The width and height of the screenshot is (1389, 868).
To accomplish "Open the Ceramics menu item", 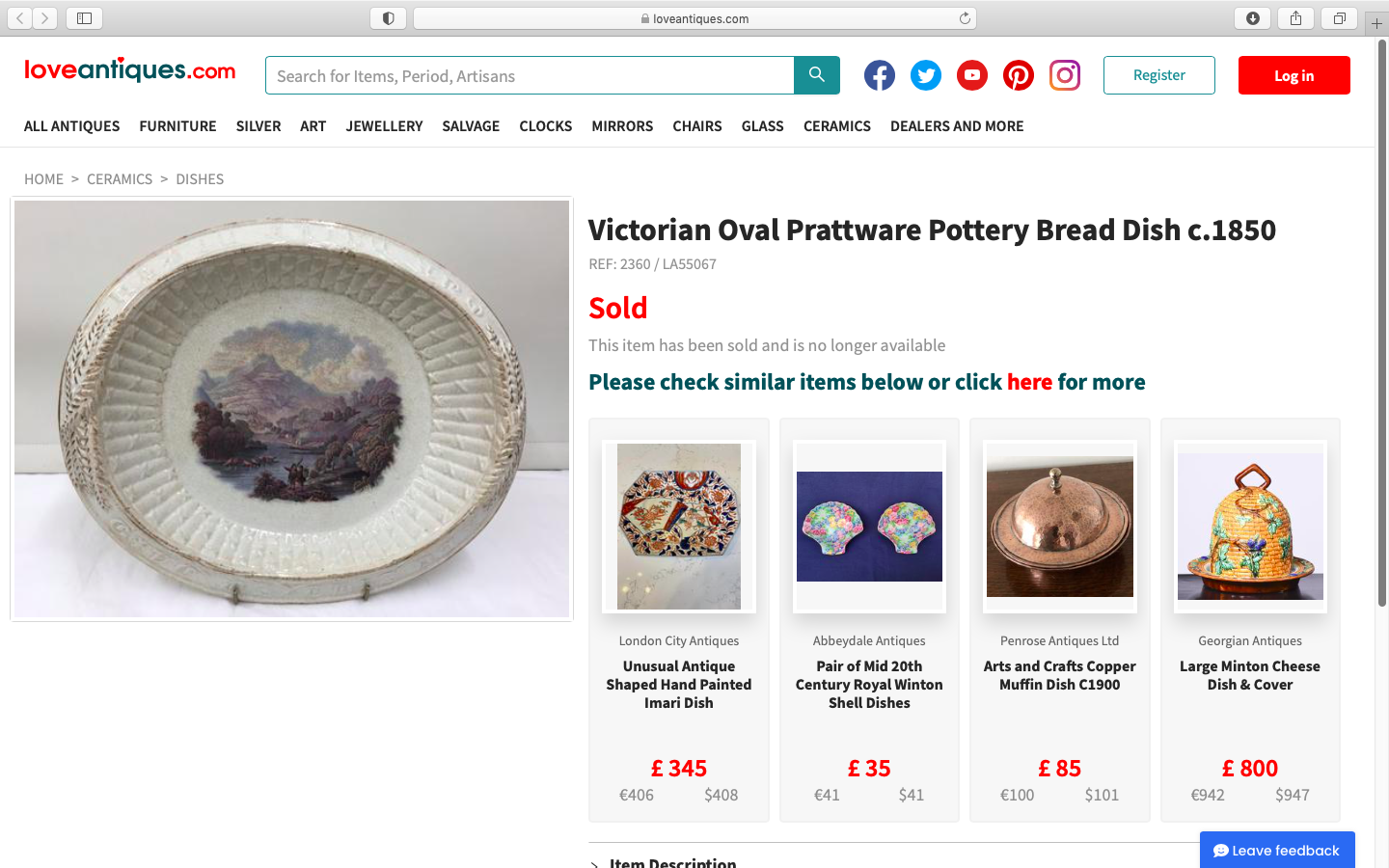I will pyautogui.click(x=836, y=126).
